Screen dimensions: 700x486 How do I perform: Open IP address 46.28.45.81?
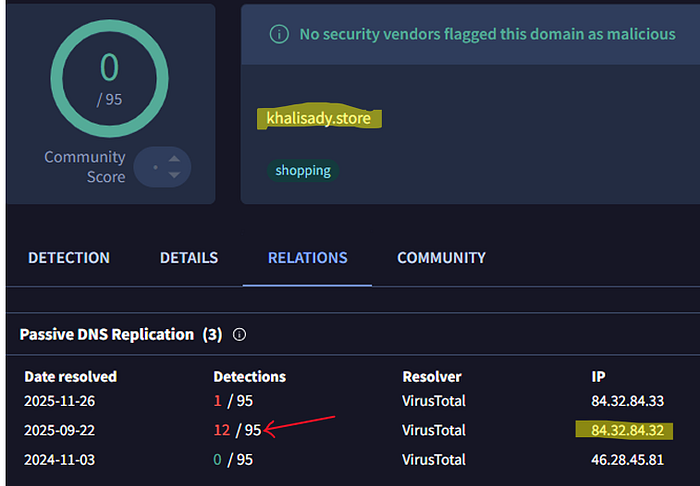point(627,460)
